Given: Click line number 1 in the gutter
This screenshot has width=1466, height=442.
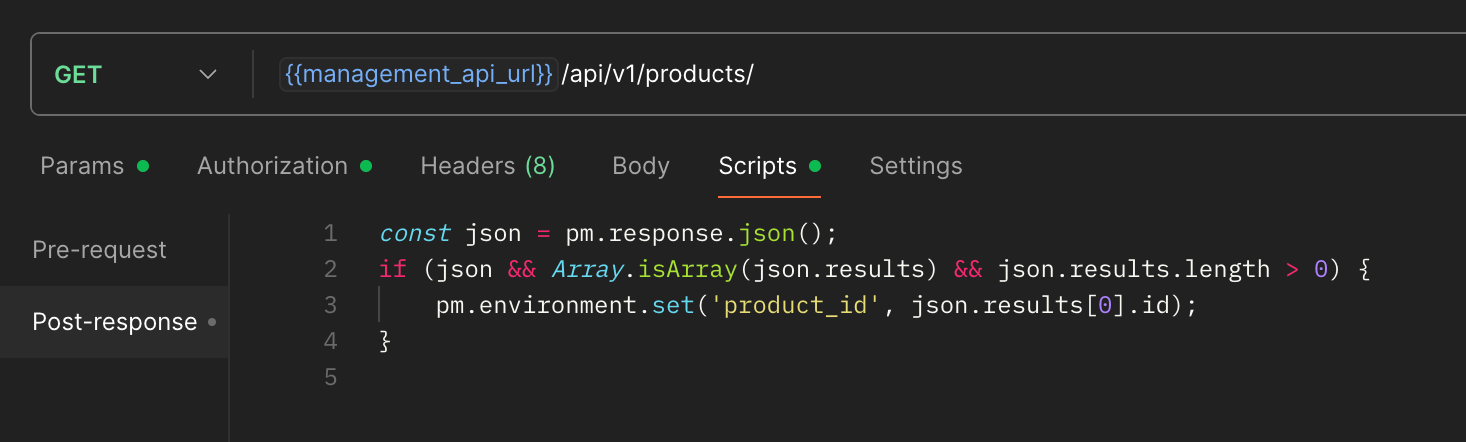Looking at the screenshot, I should coord(330,234).
